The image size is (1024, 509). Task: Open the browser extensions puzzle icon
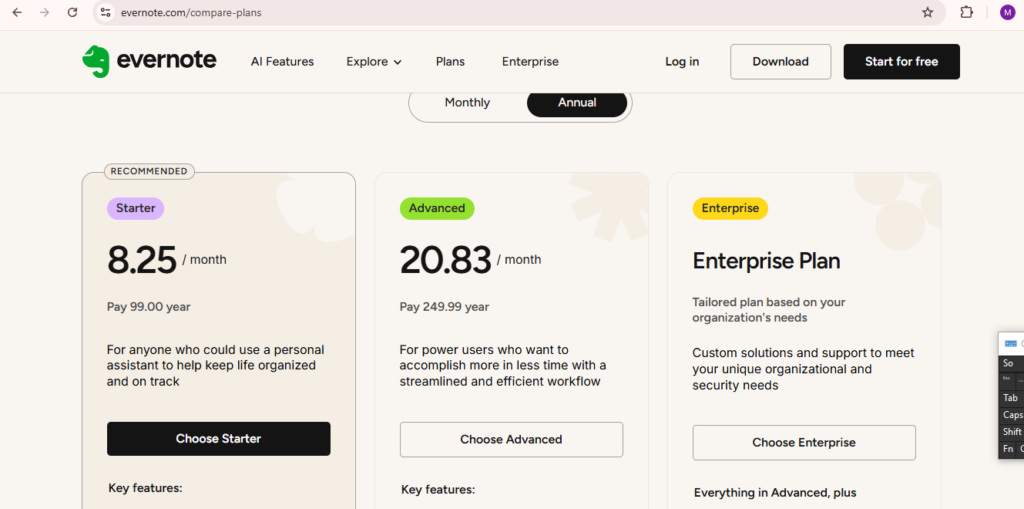[x=967, y=12]
